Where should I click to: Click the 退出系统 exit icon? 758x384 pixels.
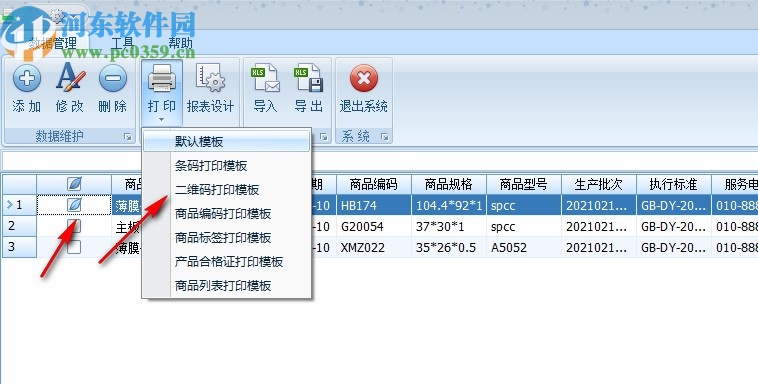(364, 78)
